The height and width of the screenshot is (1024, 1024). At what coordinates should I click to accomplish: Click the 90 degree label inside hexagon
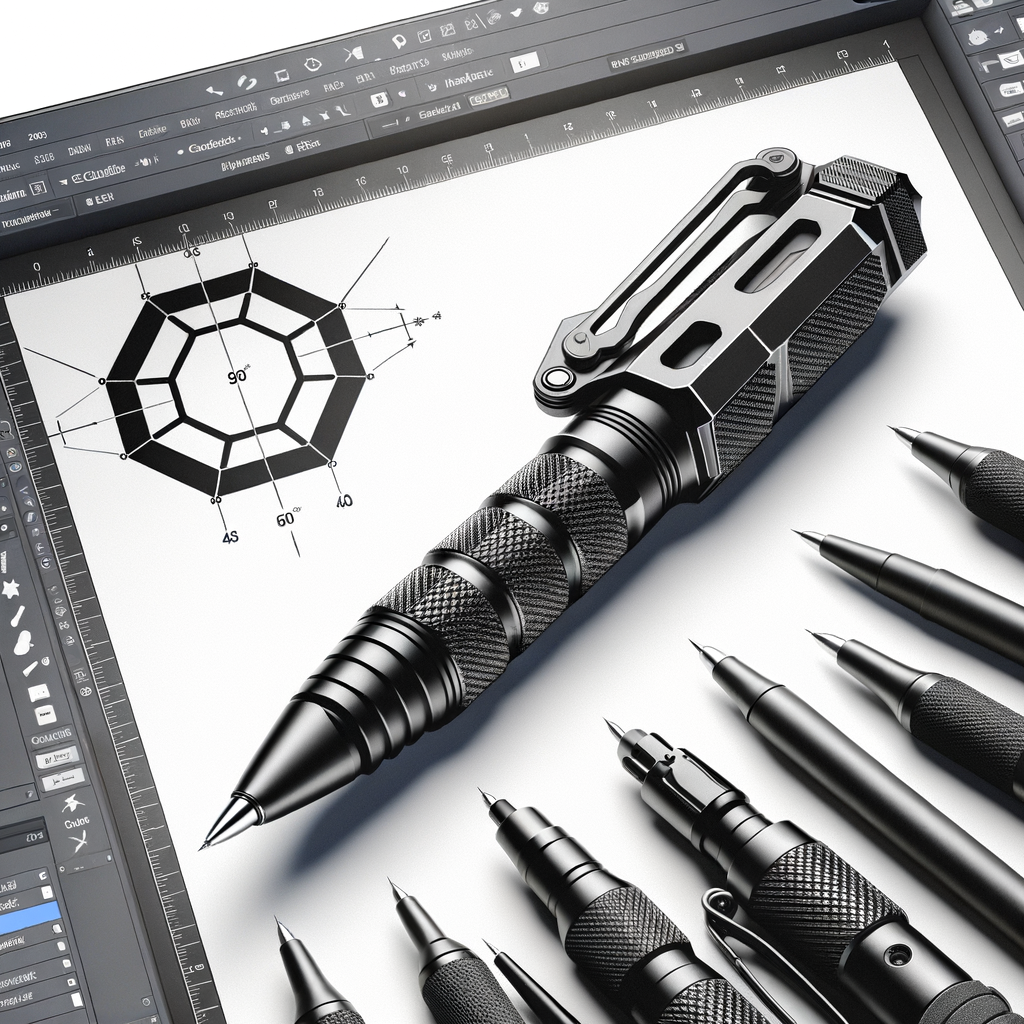(x=238, y=377)
